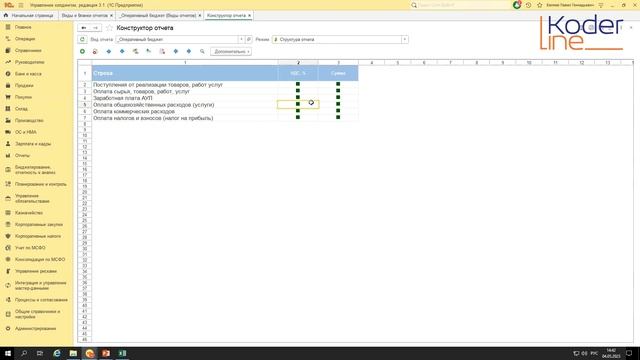Open the functions menu icon beside 1C logo
The width and height of the screenshot is (640, 360).
21,5
